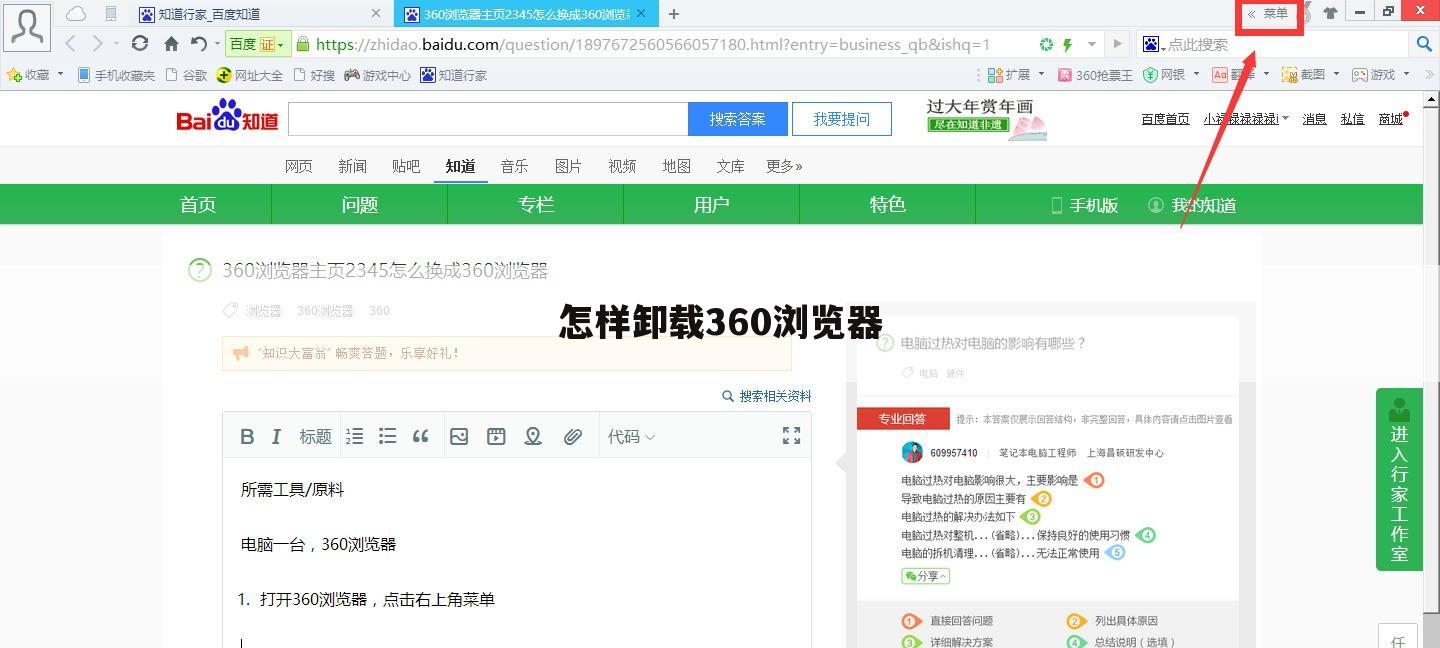
Task: Open the 网址大全 bookmark
Action: point(250,75)
